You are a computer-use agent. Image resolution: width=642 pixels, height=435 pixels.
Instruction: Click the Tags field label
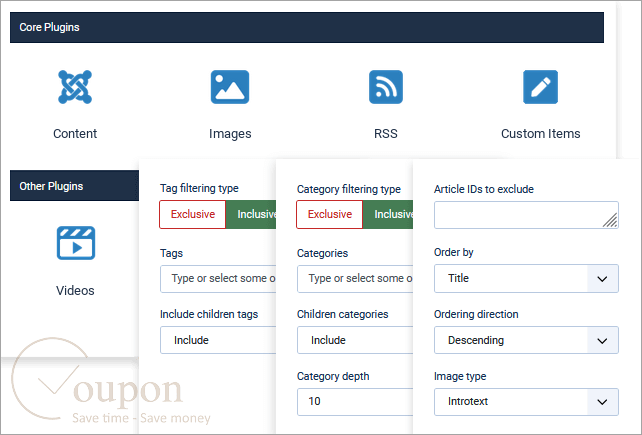(171, 253)
